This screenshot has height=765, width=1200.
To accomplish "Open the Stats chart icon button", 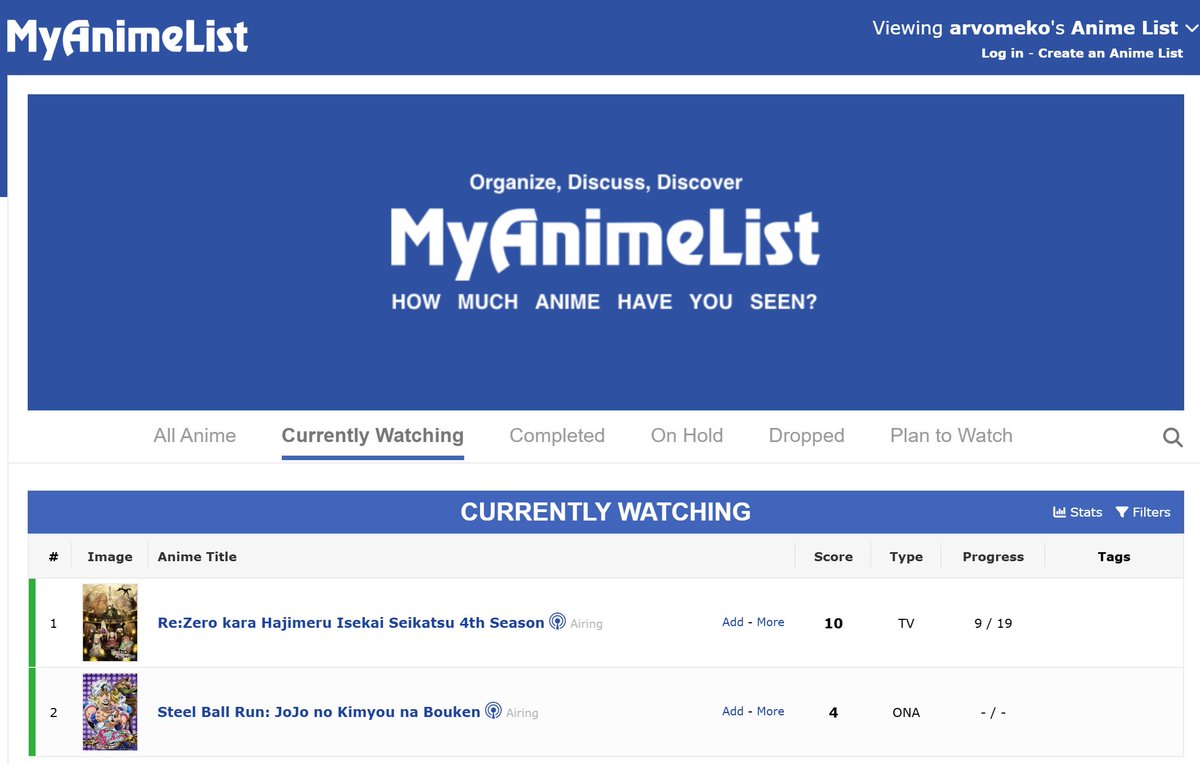I will click(x=1078, y=512).
